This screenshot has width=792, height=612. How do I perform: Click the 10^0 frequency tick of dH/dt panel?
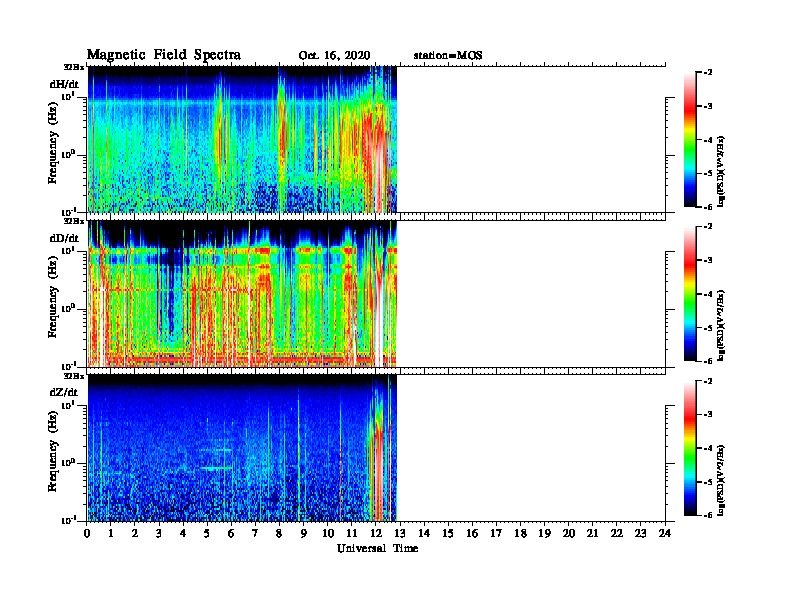[68, 154]
